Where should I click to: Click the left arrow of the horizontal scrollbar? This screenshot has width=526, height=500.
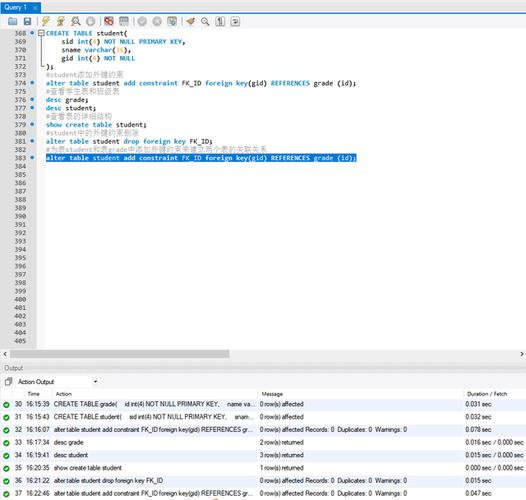tap(5, 354)
